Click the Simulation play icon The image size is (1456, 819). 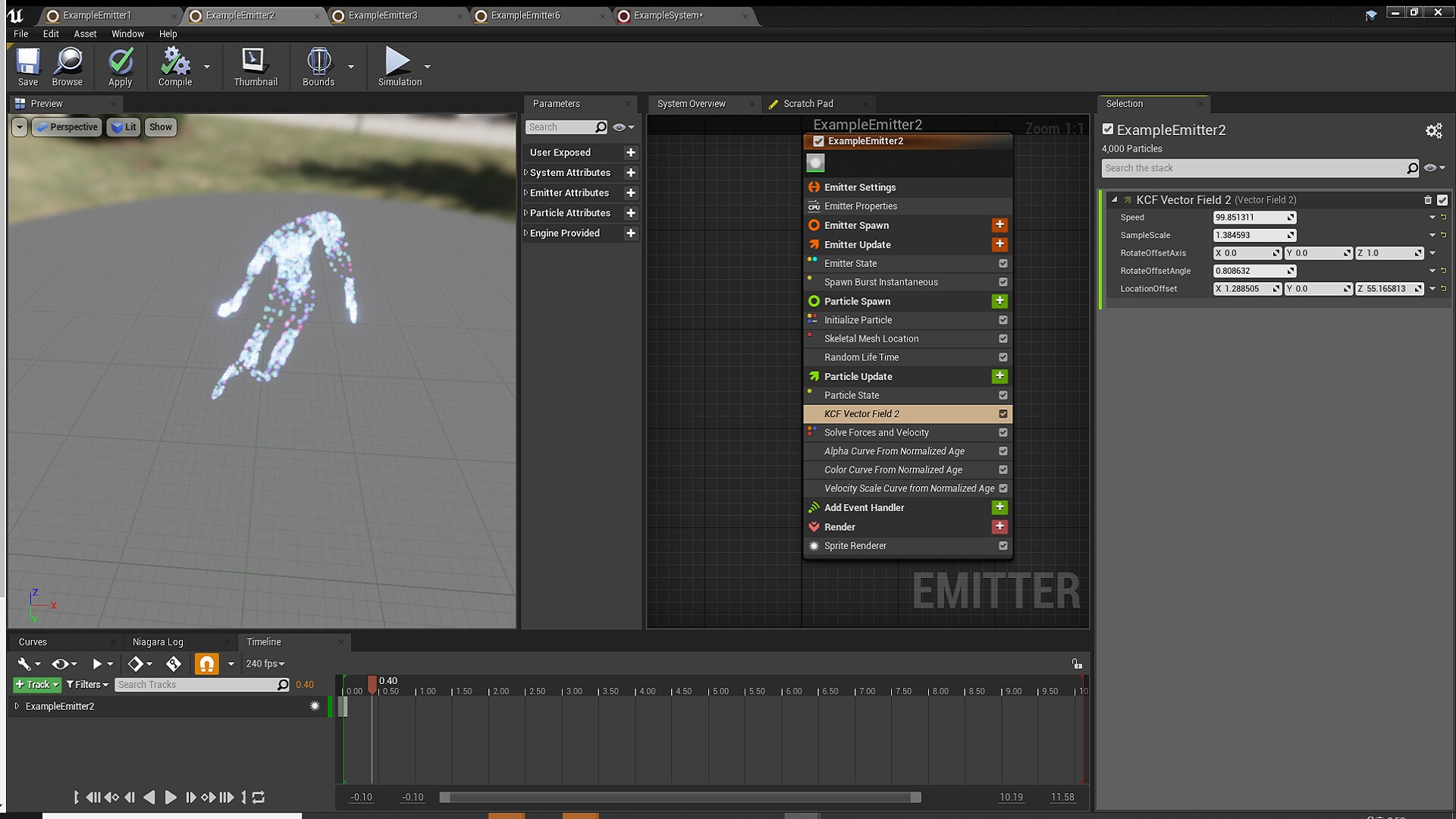(x=397, y=62)
